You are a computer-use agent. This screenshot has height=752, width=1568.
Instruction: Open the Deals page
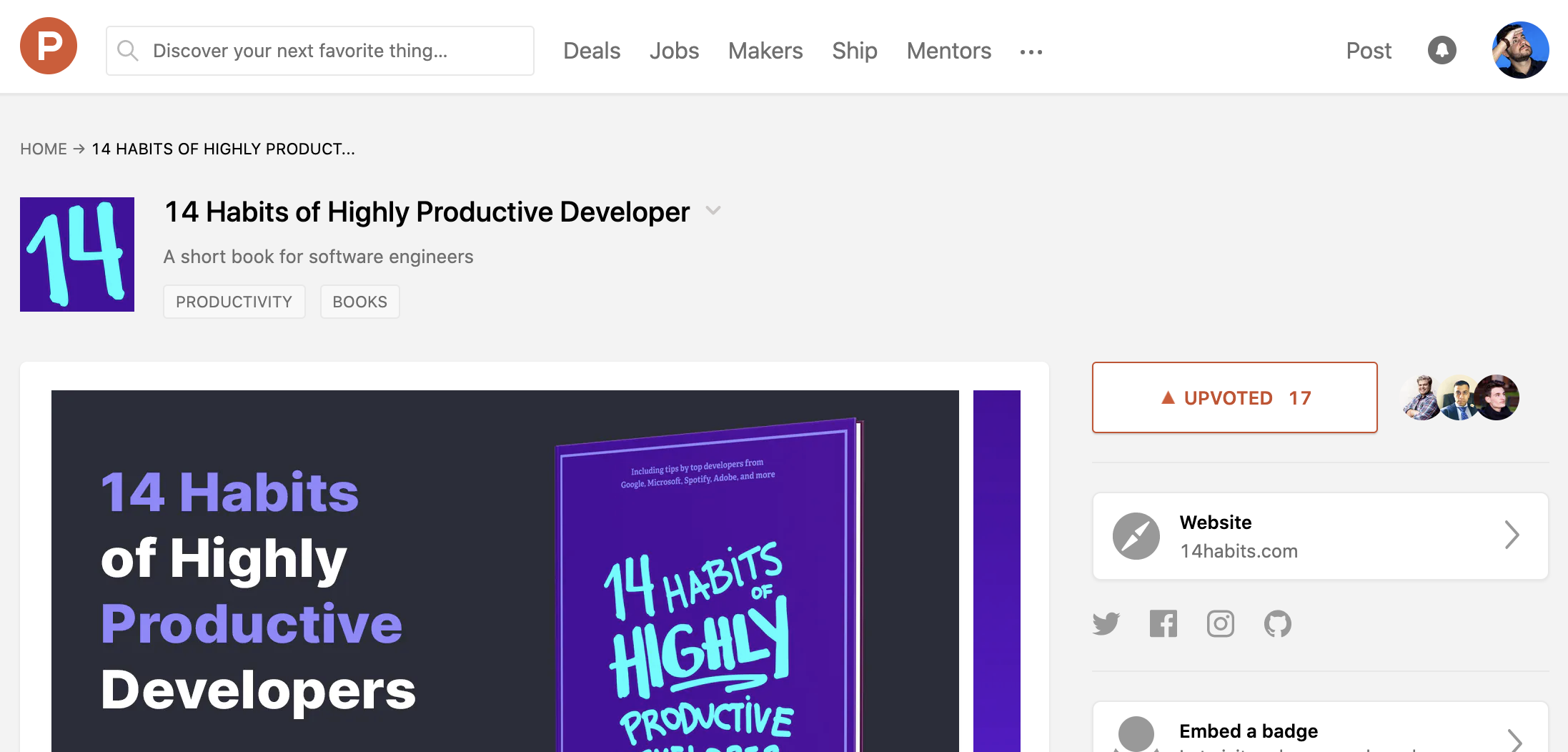tap(592, 51)
